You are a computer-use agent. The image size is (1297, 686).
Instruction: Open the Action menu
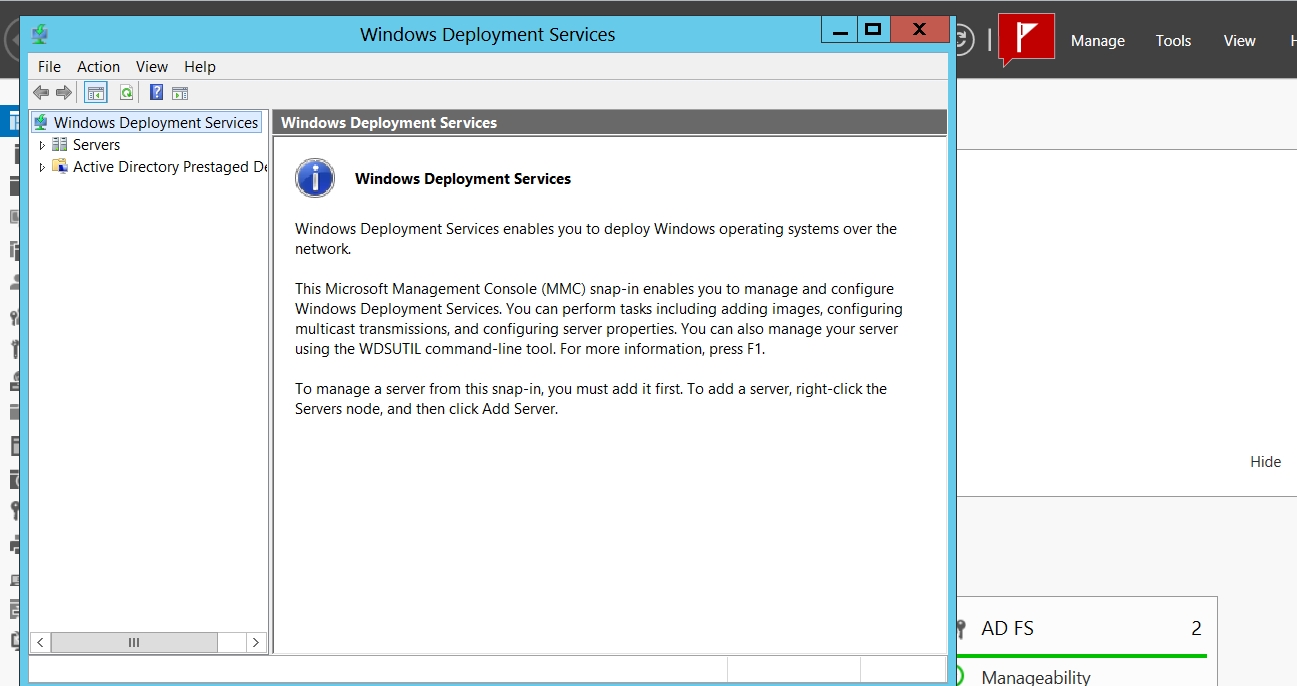(x=99, y=67)
